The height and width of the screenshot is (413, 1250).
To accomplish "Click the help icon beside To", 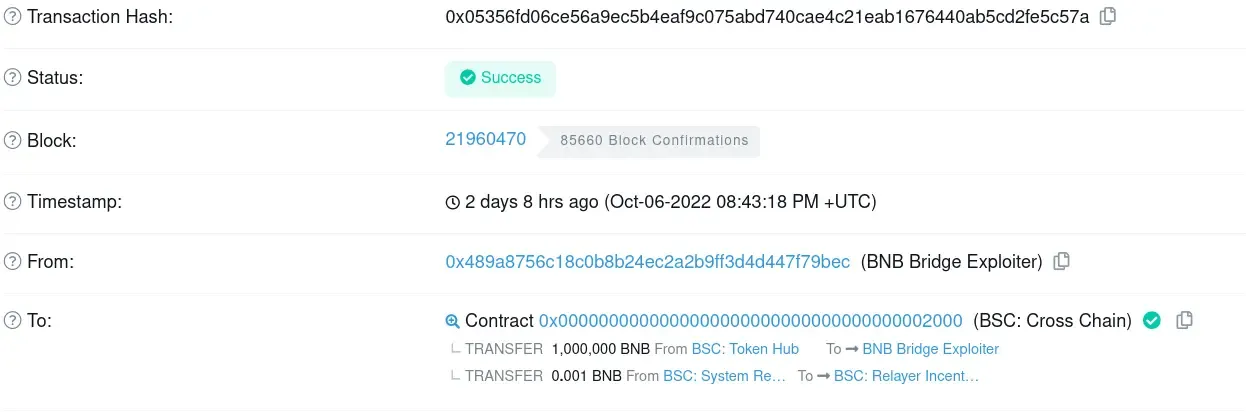I will click(13, 321).
